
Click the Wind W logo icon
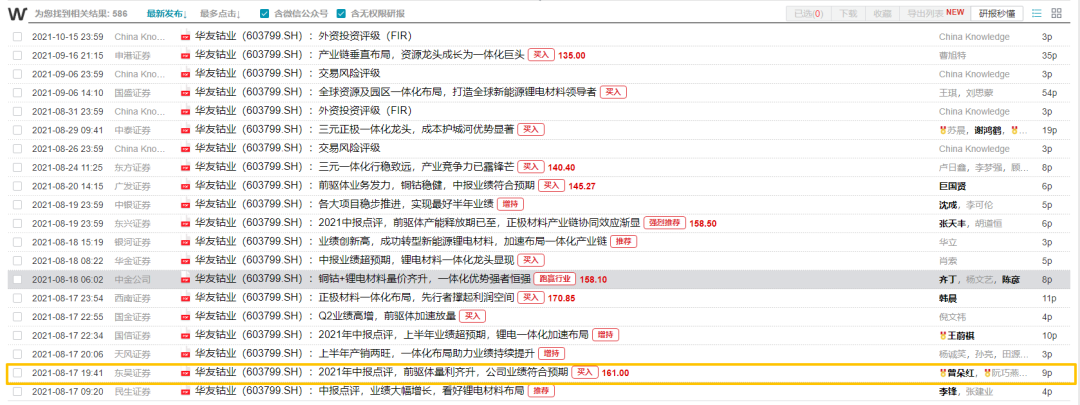click(19, 13)
